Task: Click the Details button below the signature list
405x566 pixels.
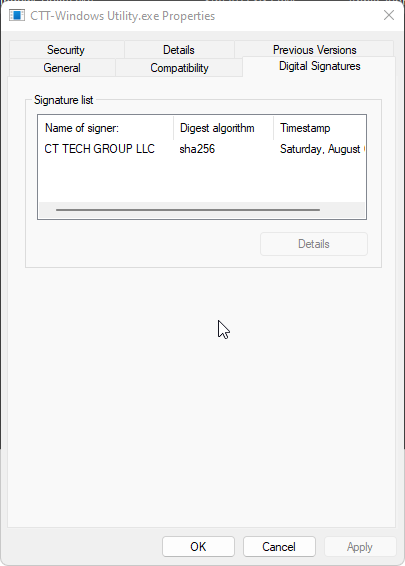Action: [314, 244]
